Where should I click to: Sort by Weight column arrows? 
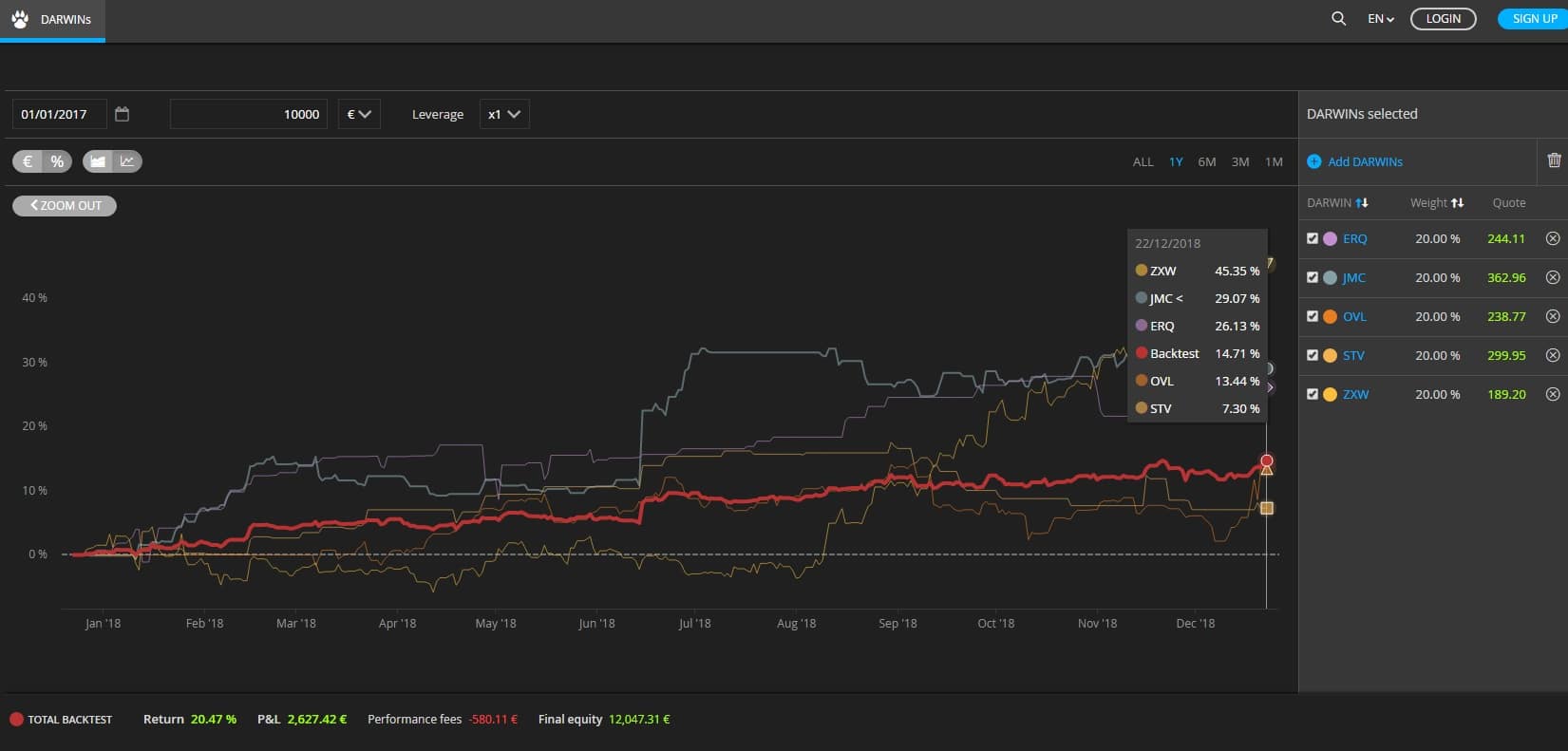(1458, 202)
